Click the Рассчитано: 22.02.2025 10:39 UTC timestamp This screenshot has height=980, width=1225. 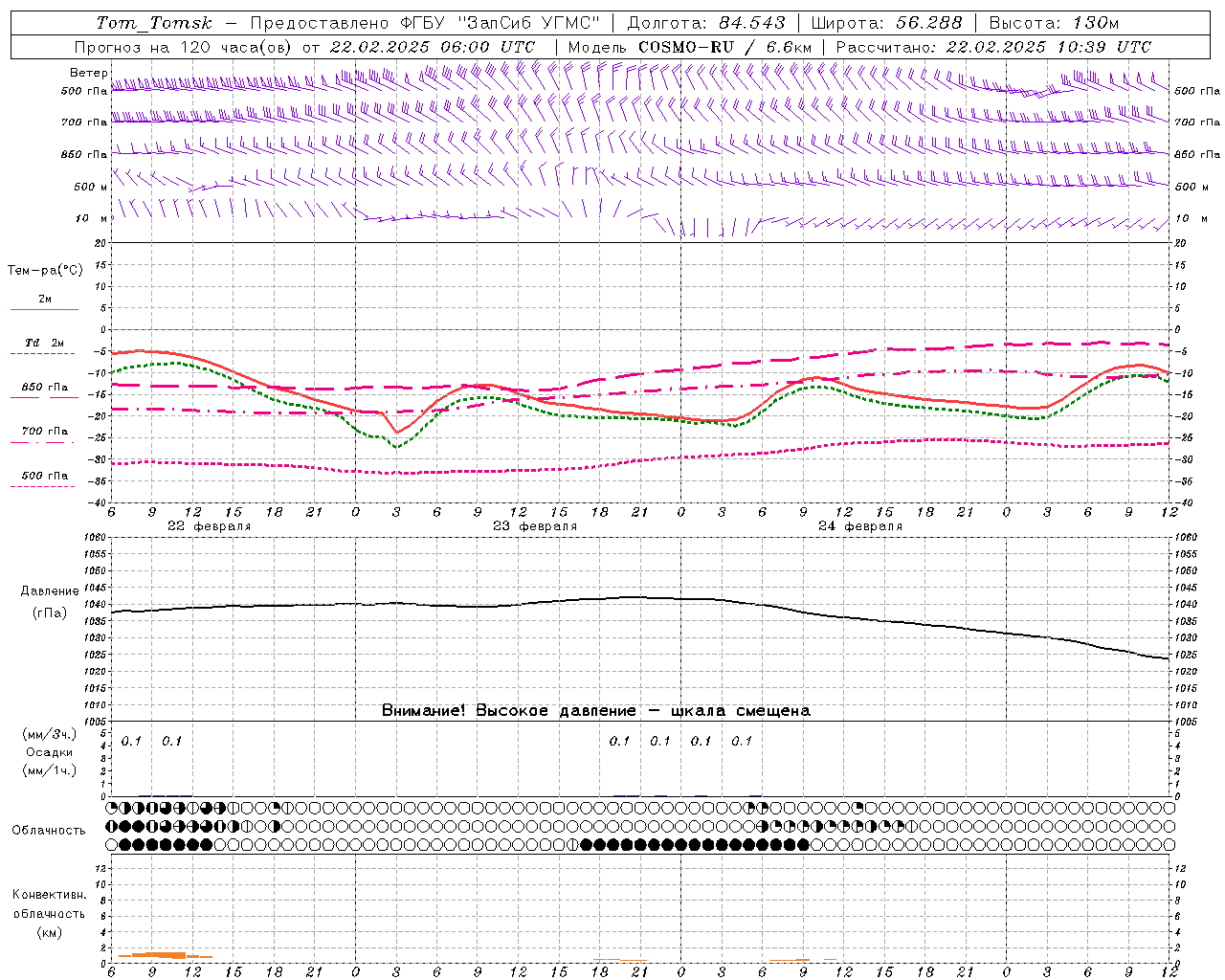click(x=993, y=47)
